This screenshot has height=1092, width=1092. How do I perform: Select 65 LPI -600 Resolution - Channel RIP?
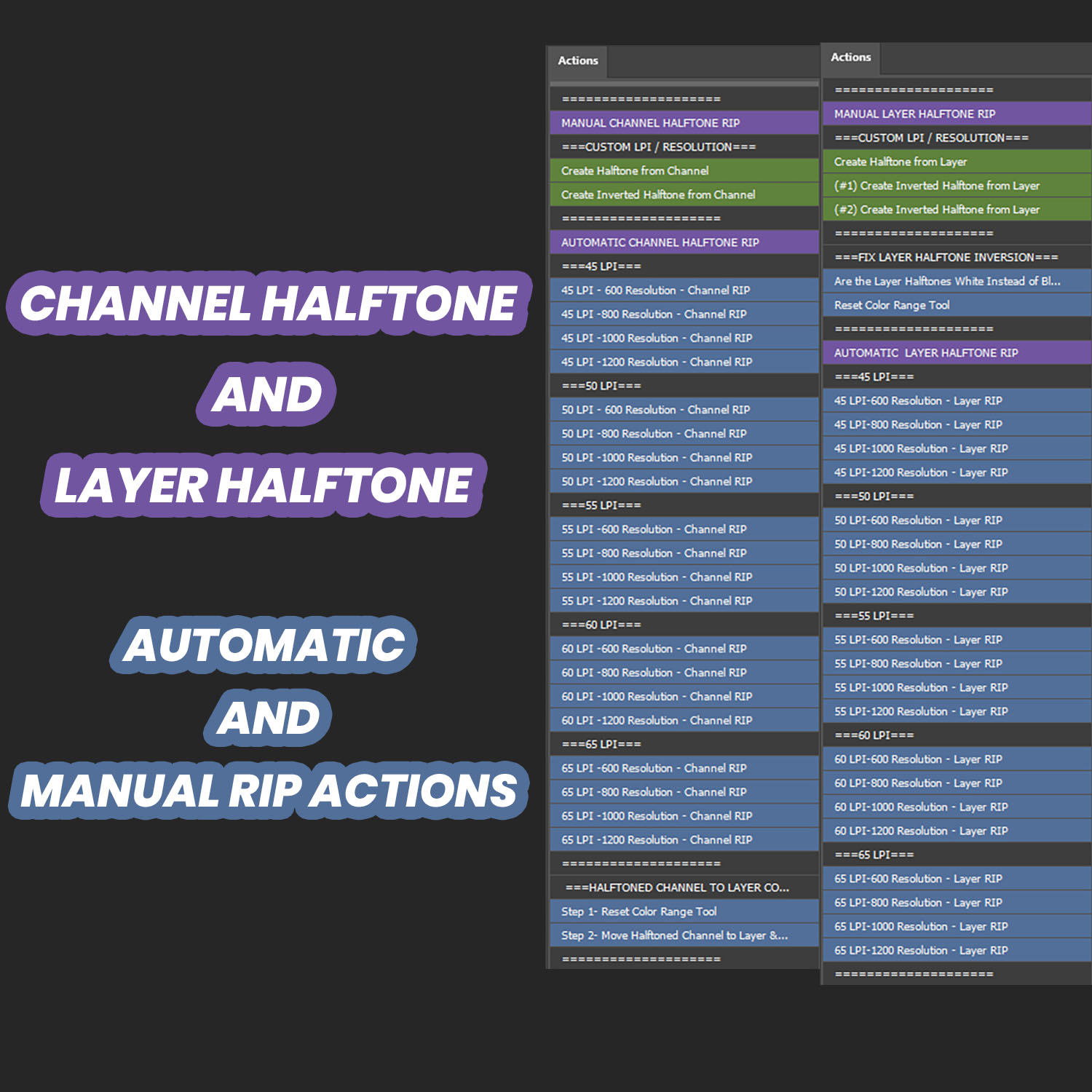(x=685, y=768)
